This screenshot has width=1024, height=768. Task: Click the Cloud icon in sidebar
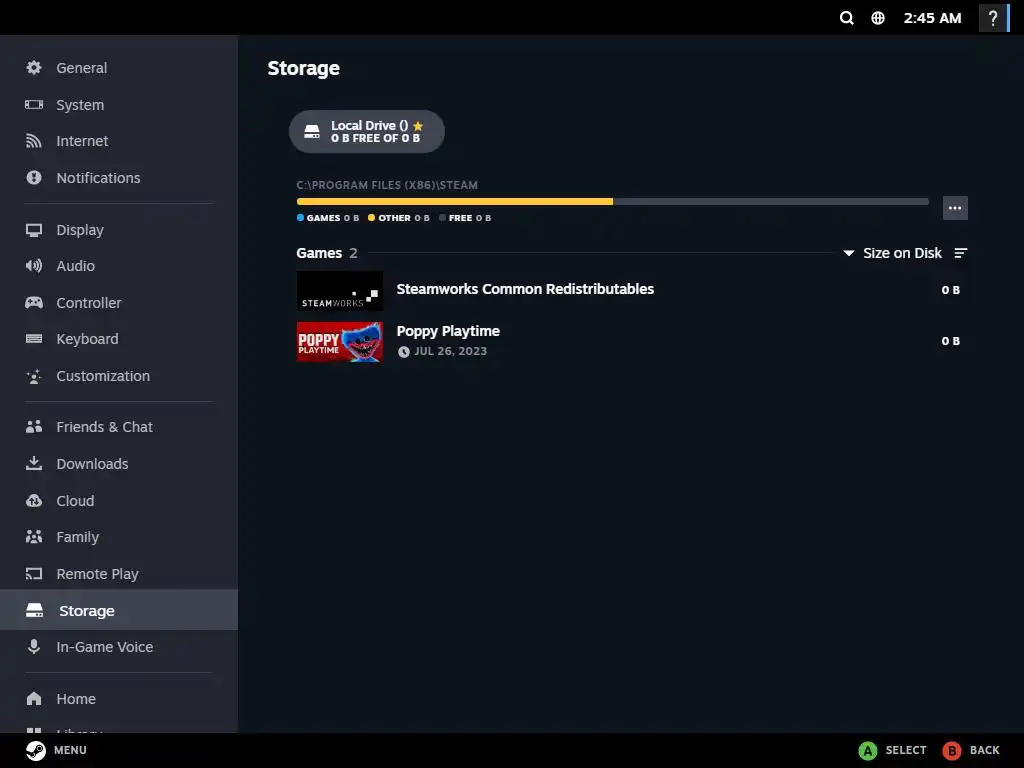point(34,500)
